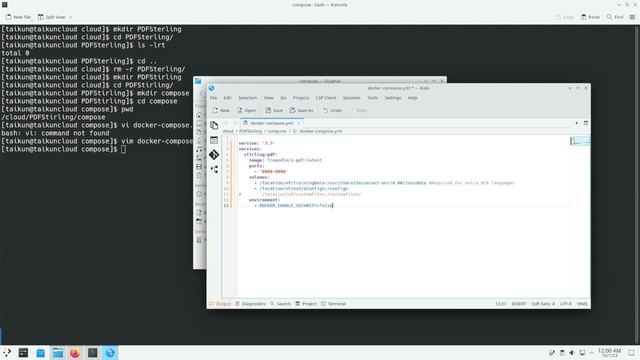Click New document button in Kate toolbar
This screenshot has height=360, width=640.
pyautogui.click(x=221, y=110)
